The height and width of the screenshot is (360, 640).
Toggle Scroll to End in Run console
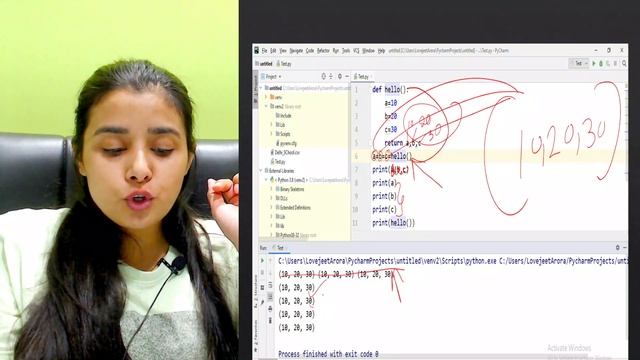click(x=270, y=297)
